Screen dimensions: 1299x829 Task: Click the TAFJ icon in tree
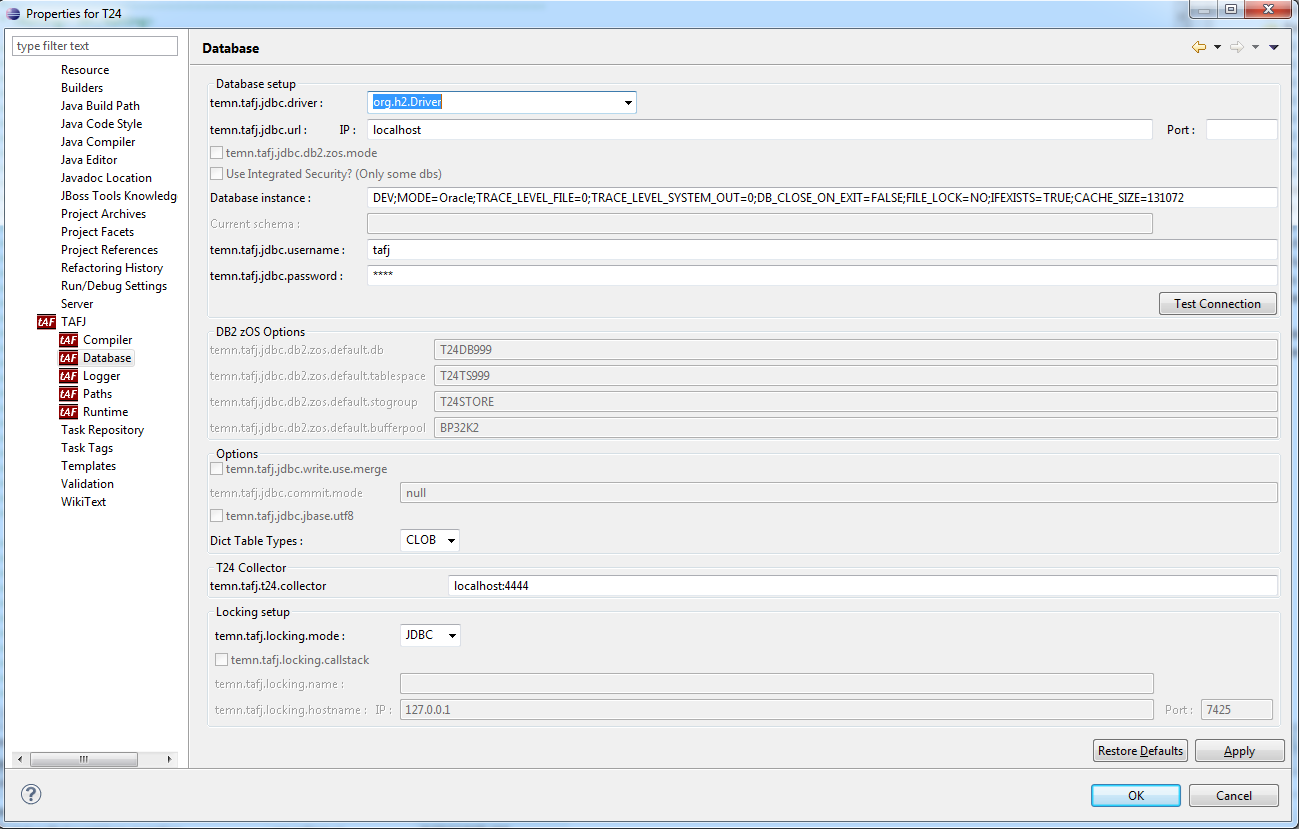(46, 322)
